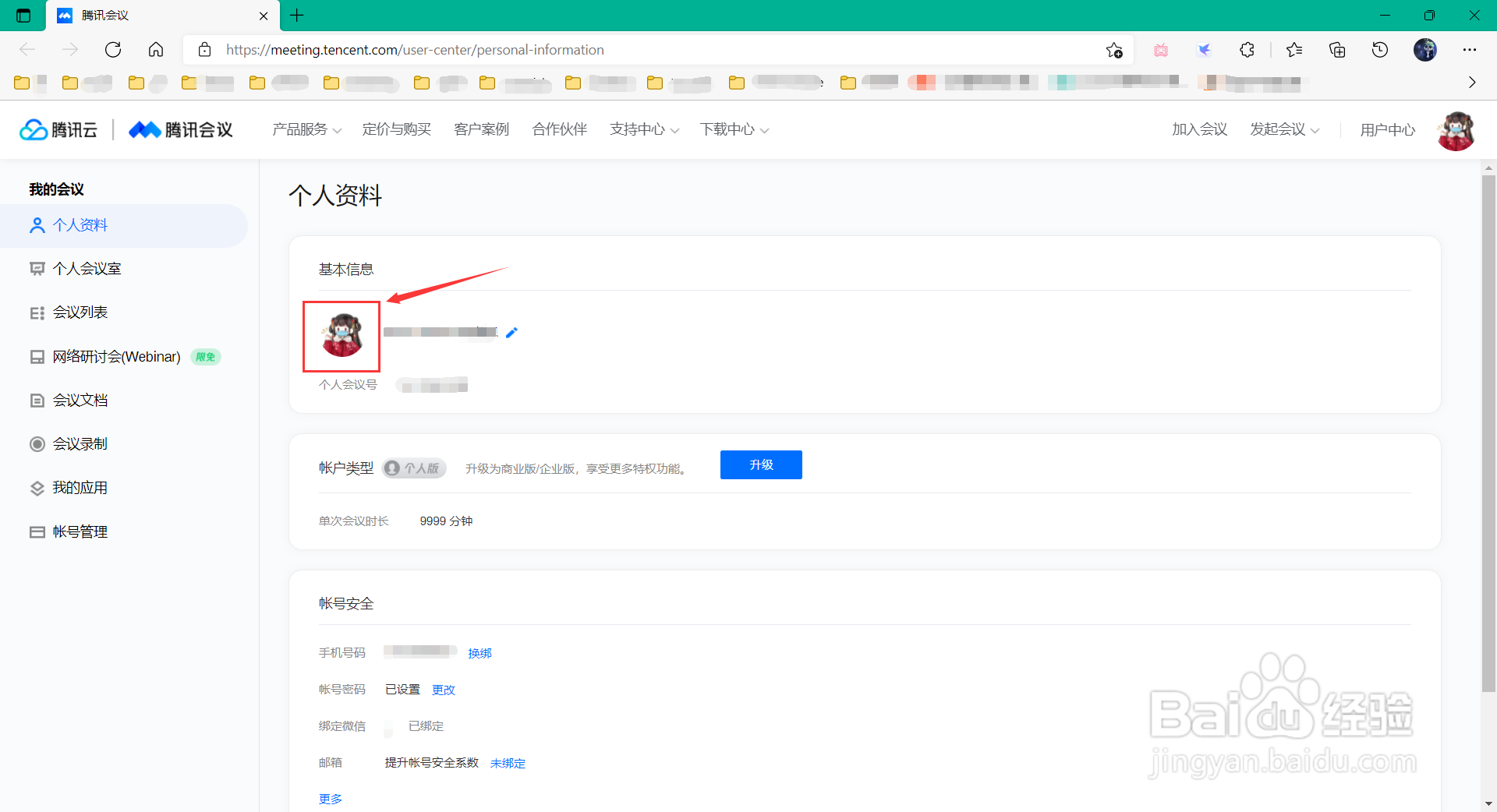Expand 下载中心 dropdown menu
The height and width of the screenshot is (812, 1497).
pos(734,129)
